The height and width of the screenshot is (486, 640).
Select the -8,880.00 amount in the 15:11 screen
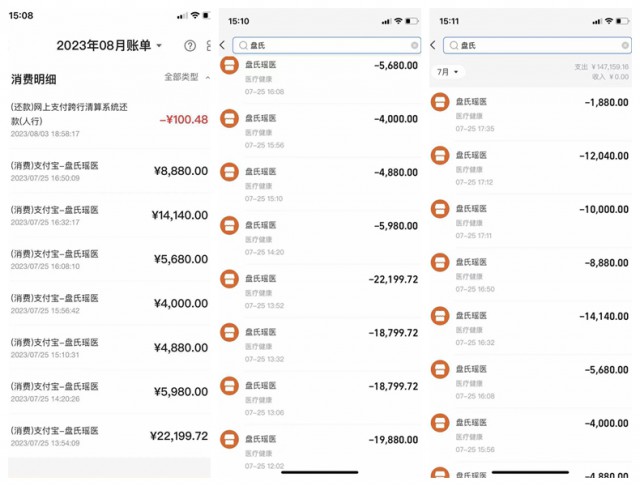(x=607, y=262)
